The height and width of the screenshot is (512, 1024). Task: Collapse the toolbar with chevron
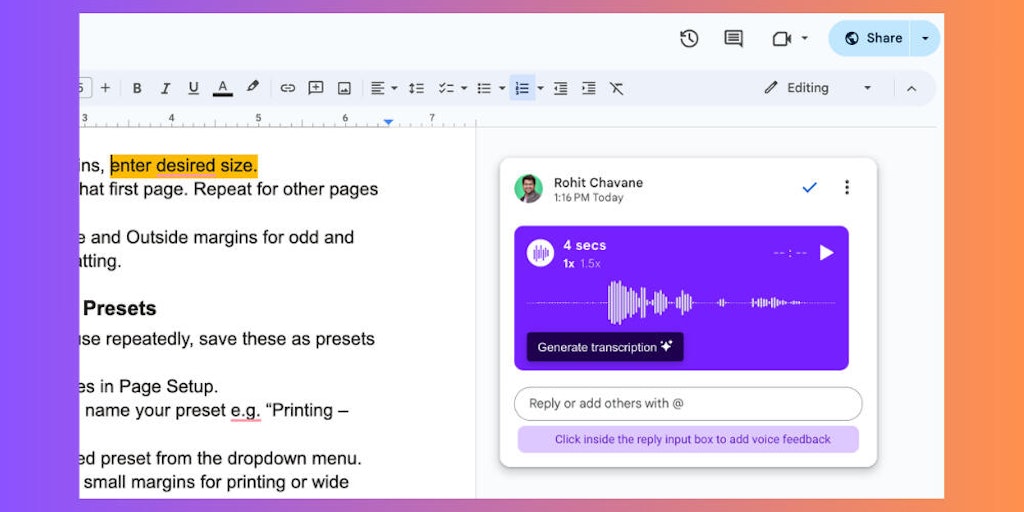click(912, 88)
